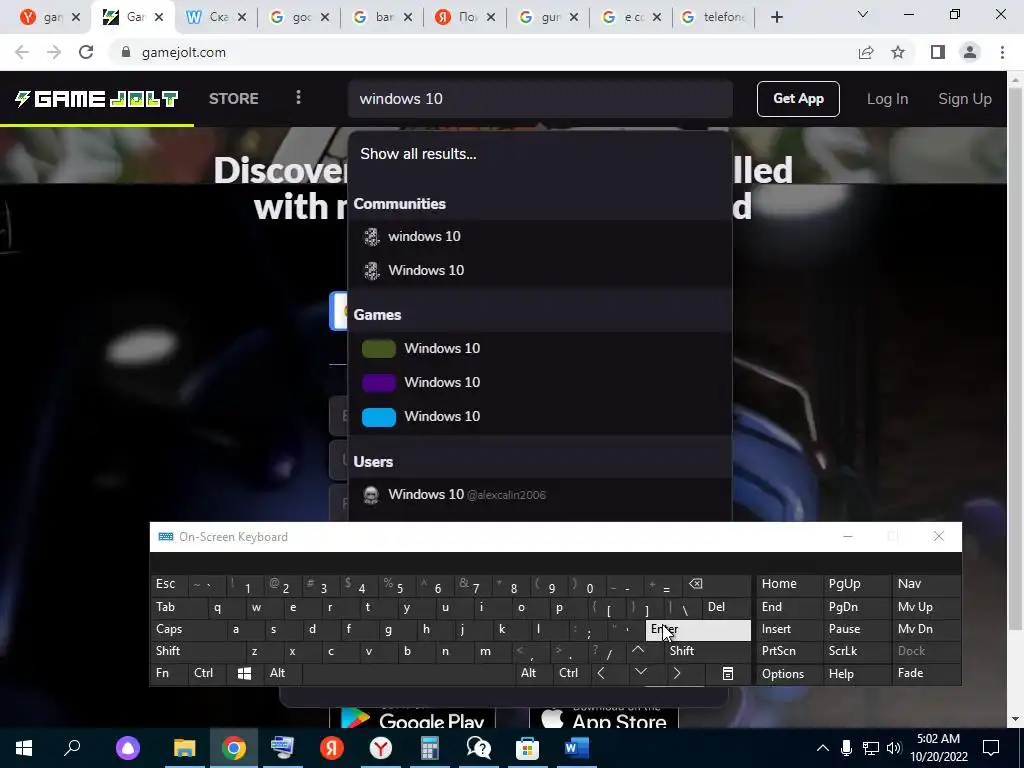Bookmark this page with the star icon
The height and width of the screenshot is (768, 1024).
[898, 52]
